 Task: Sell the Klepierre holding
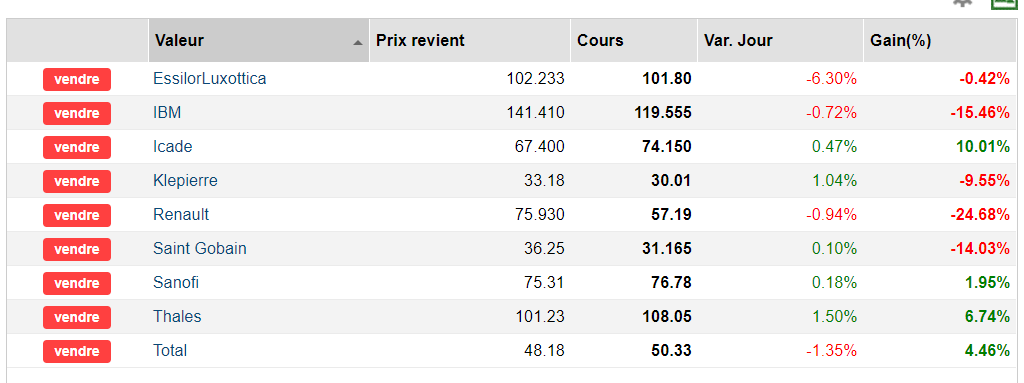(77, 181)
